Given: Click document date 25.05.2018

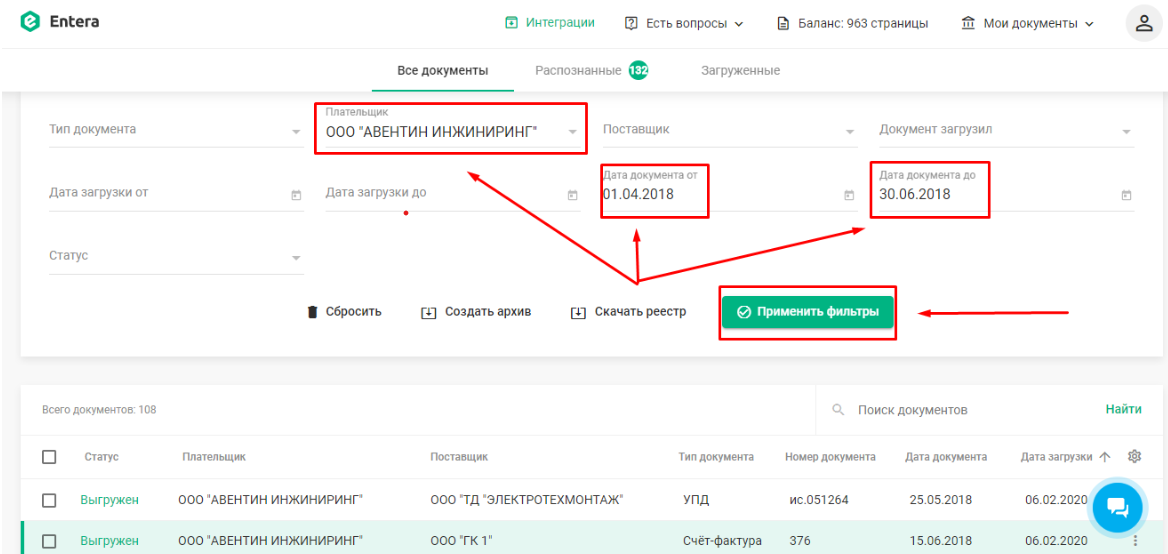Looking at the screenshot, I should [940, 500].
